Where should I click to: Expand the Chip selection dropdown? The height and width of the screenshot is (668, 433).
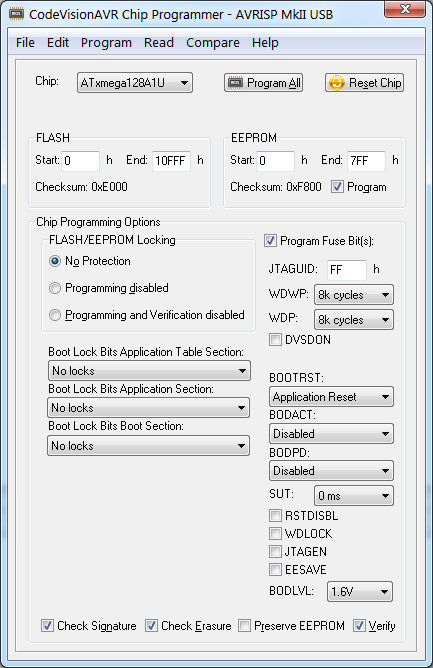pos(135,83)
